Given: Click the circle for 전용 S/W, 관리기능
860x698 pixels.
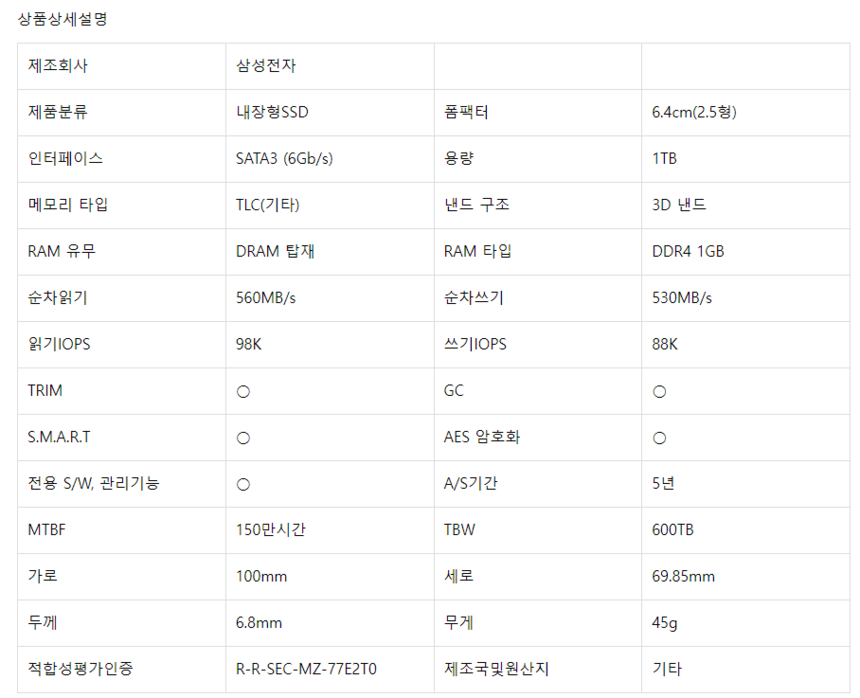Looking at the screenshot, I should pos(243,484).
